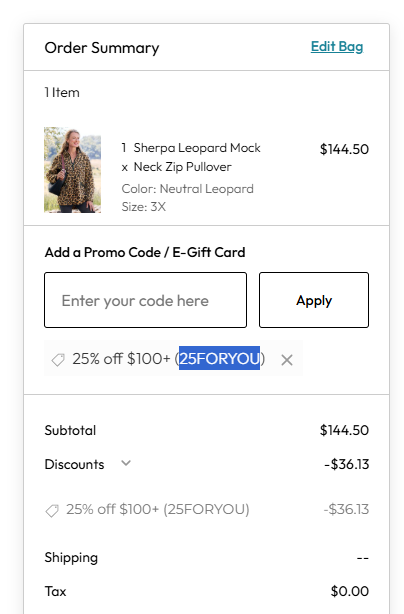Focus the promo code input field
Image resolution: width=404 pixels, height=614 pixels.
[146, 300]
